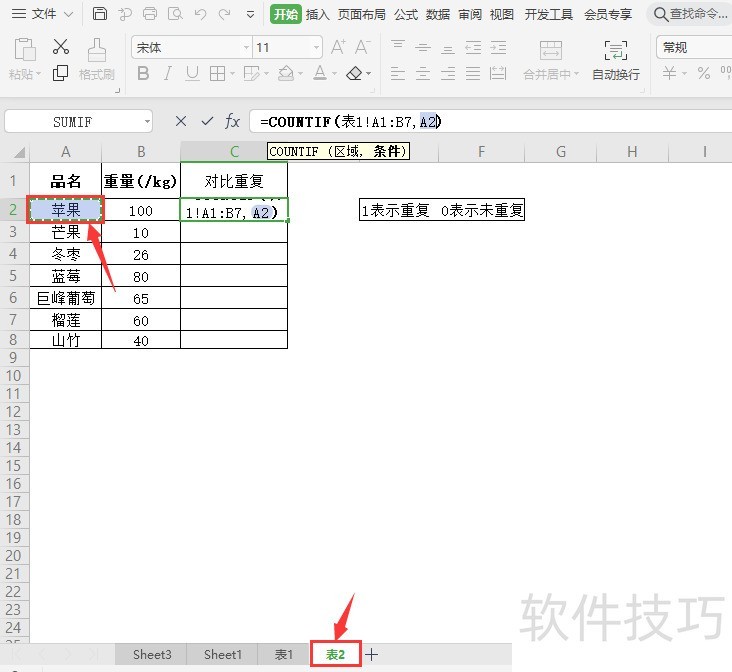
Task: Align text to bottom
Action: pos(448,49)
